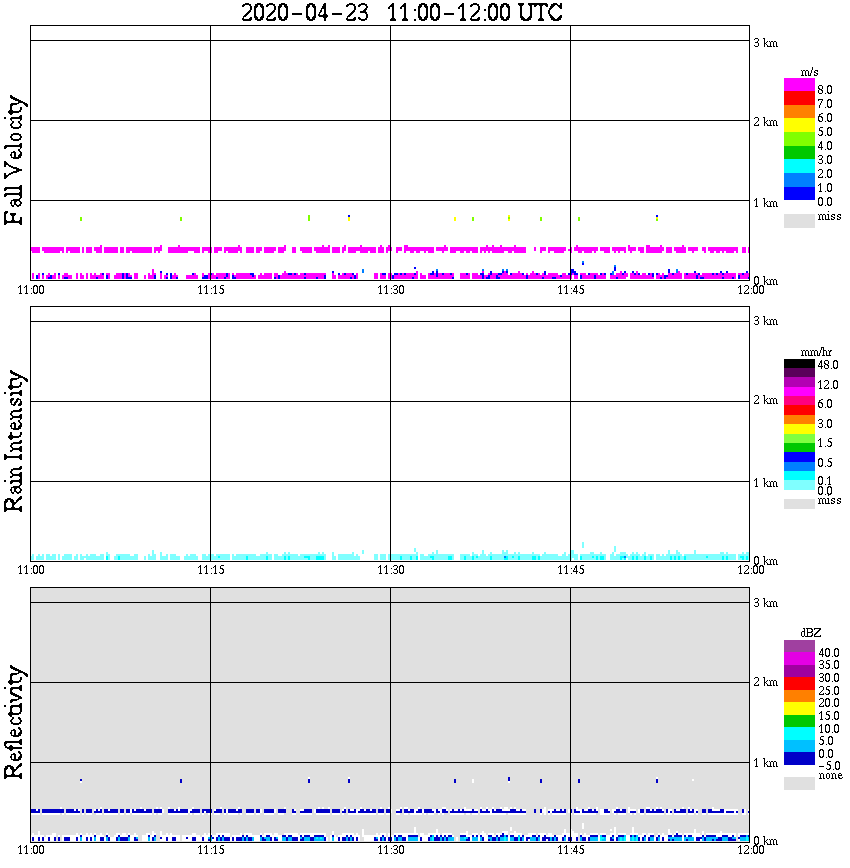
Task: Click the "12.0" value in mm/hr legend
Action: click(x=828, y=385)
